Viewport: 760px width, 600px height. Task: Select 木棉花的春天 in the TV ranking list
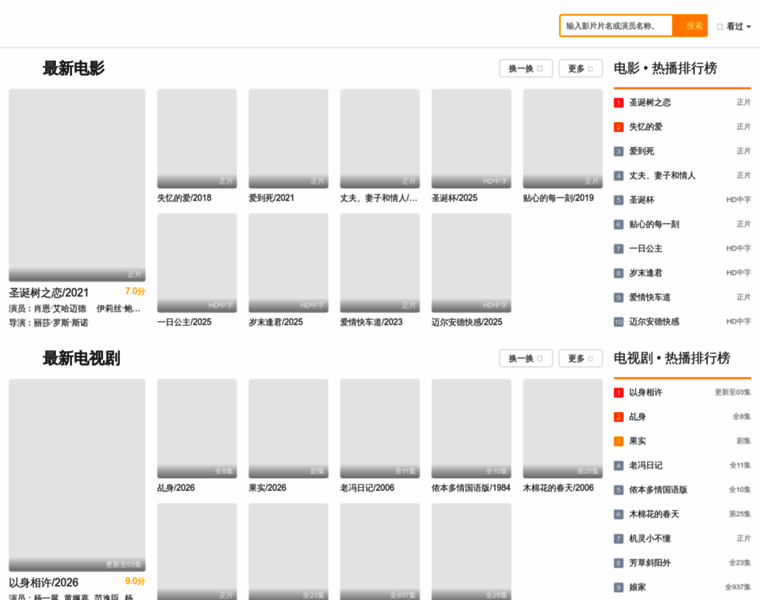point(682,514)
